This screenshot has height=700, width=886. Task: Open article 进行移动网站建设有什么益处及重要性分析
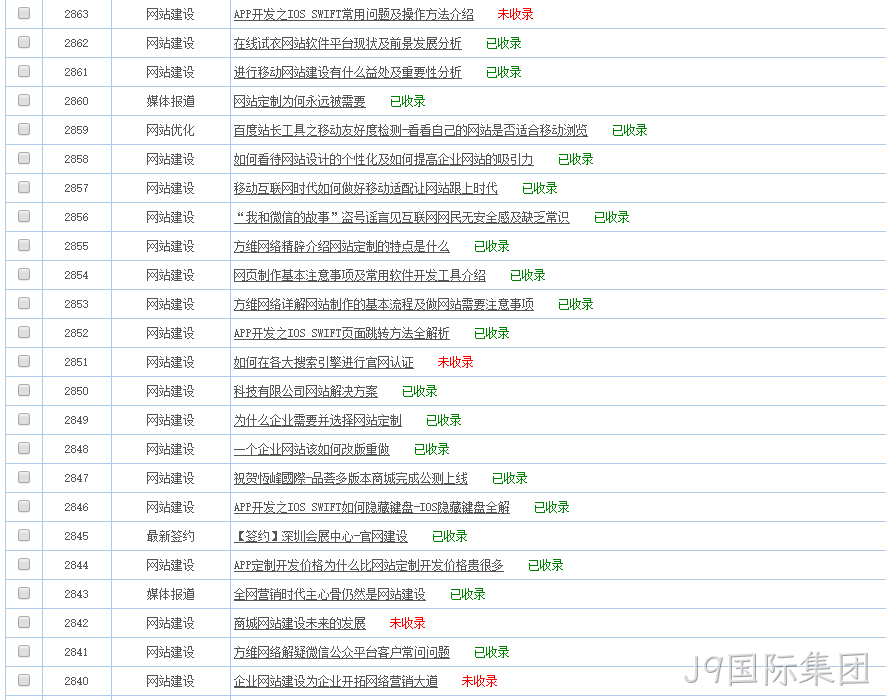(x=348, y=72)
